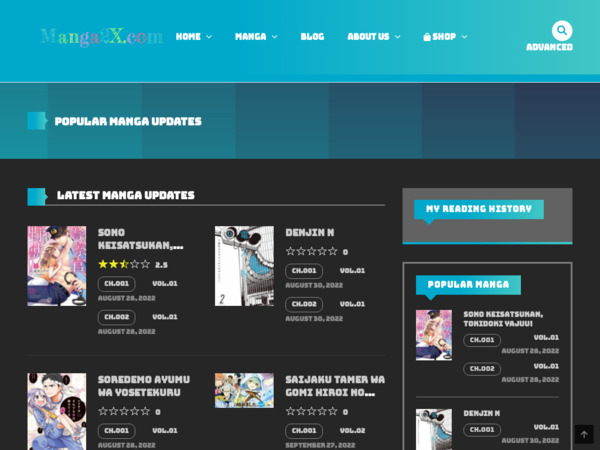Expand the About Us menu chevron

[398, 37]
